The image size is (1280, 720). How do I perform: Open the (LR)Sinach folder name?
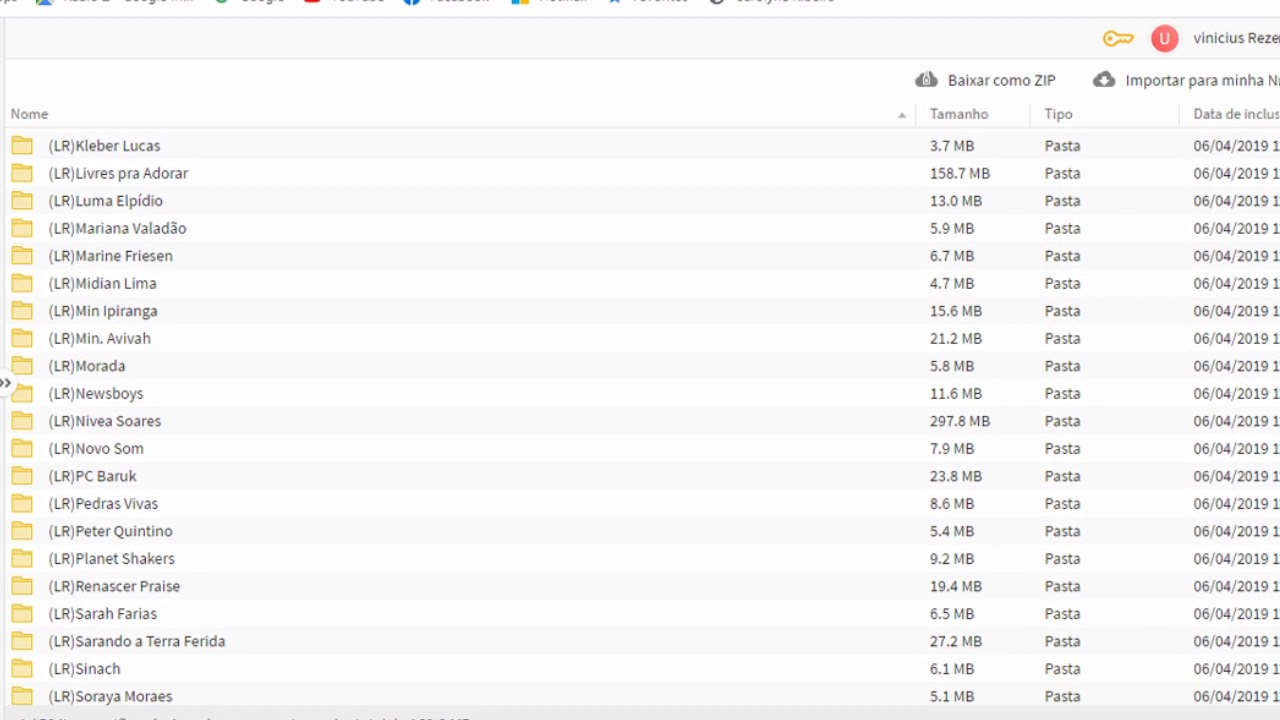point(84,668)
